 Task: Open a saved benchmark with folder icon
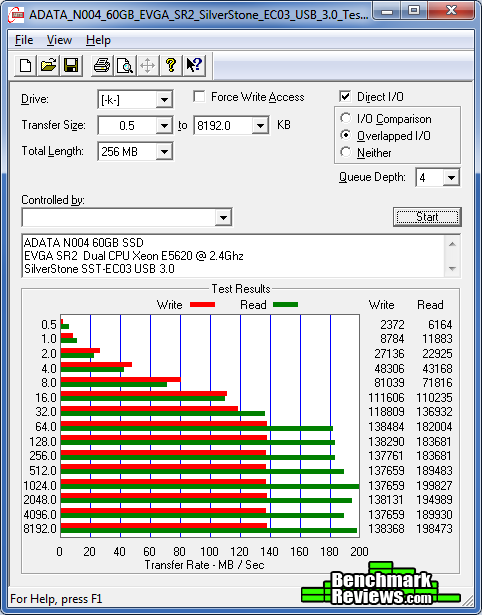[48, 65]
